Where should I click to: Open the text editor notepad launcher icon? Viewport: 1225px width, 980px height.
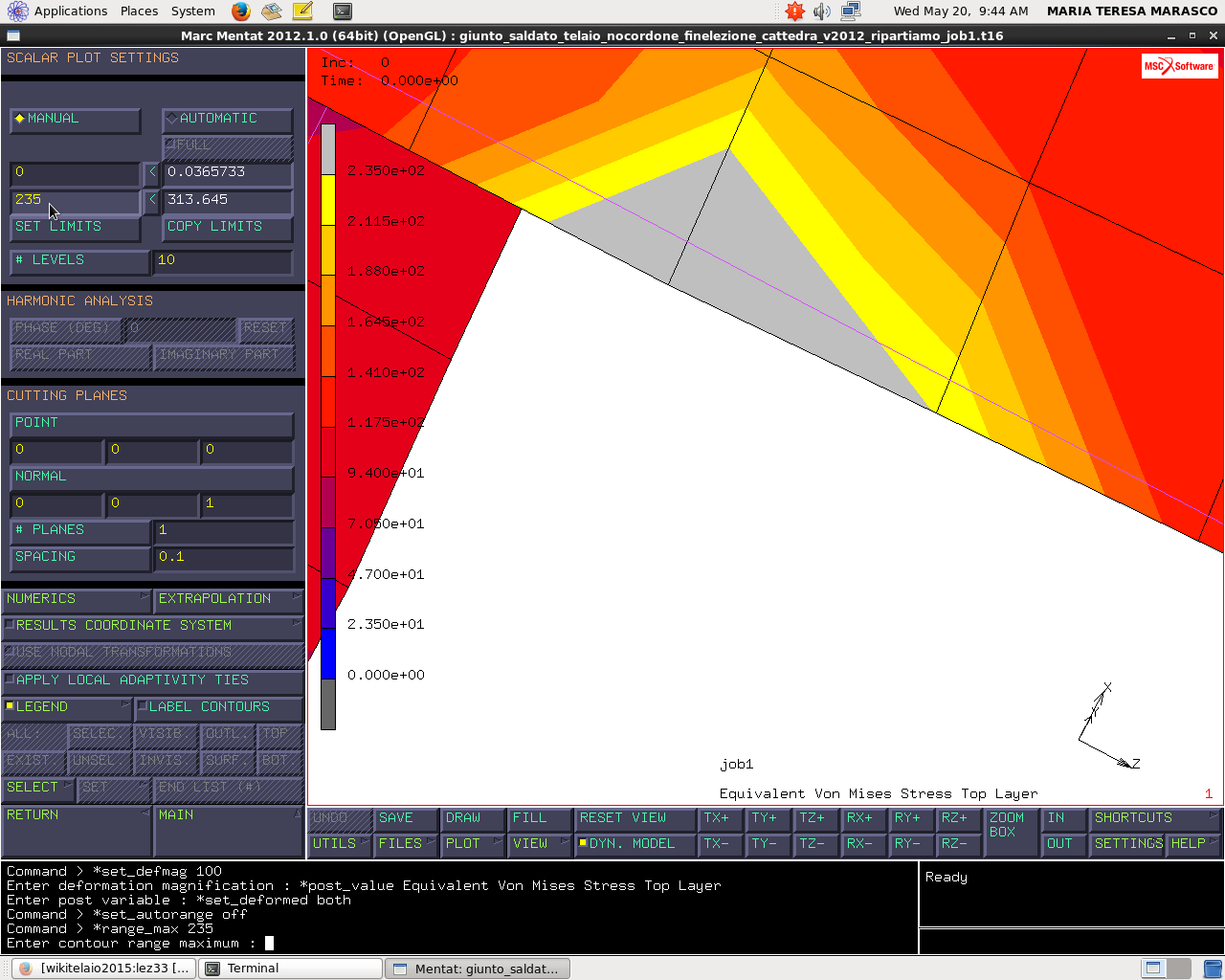point(302,11)
